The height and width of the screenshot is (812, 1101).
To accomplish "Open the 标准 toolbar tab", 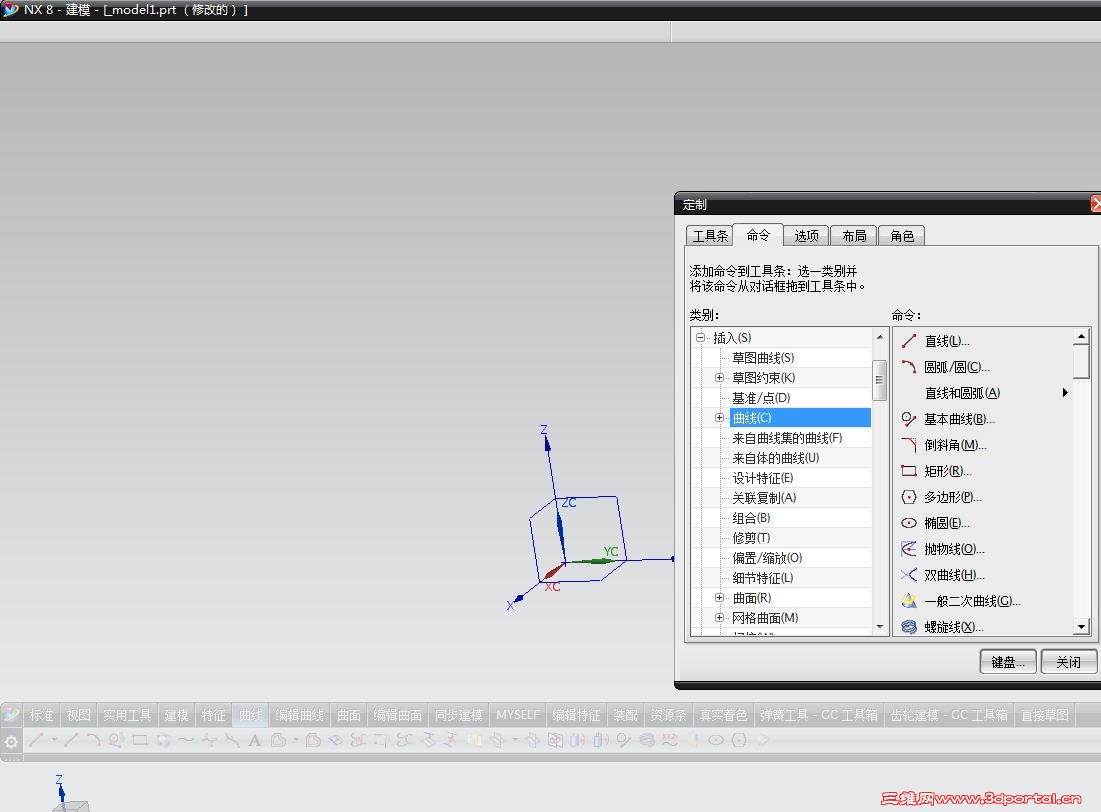I will [41, 715].
